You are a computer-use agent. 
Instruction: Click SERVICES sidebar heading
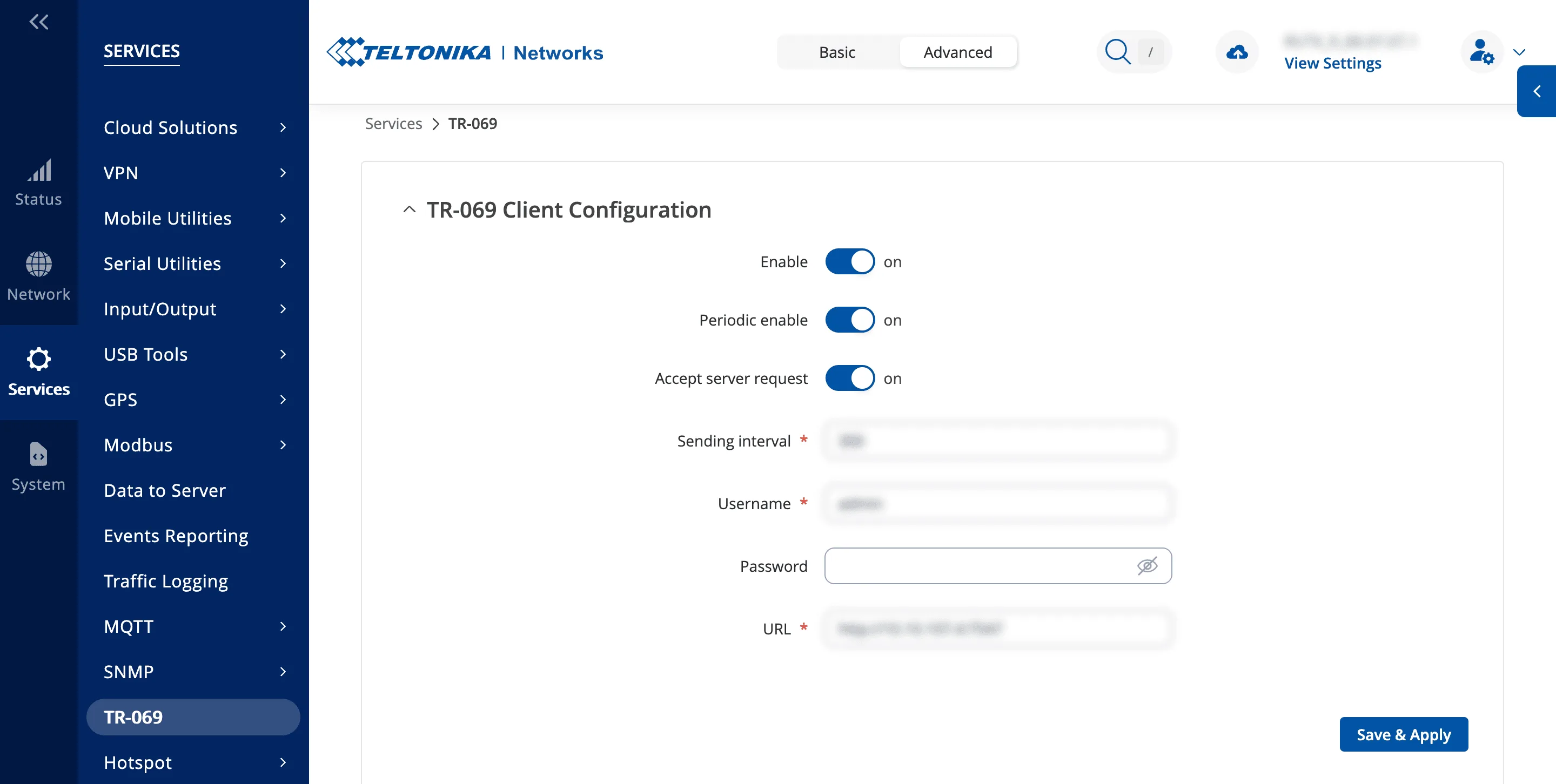coord(142,51)
